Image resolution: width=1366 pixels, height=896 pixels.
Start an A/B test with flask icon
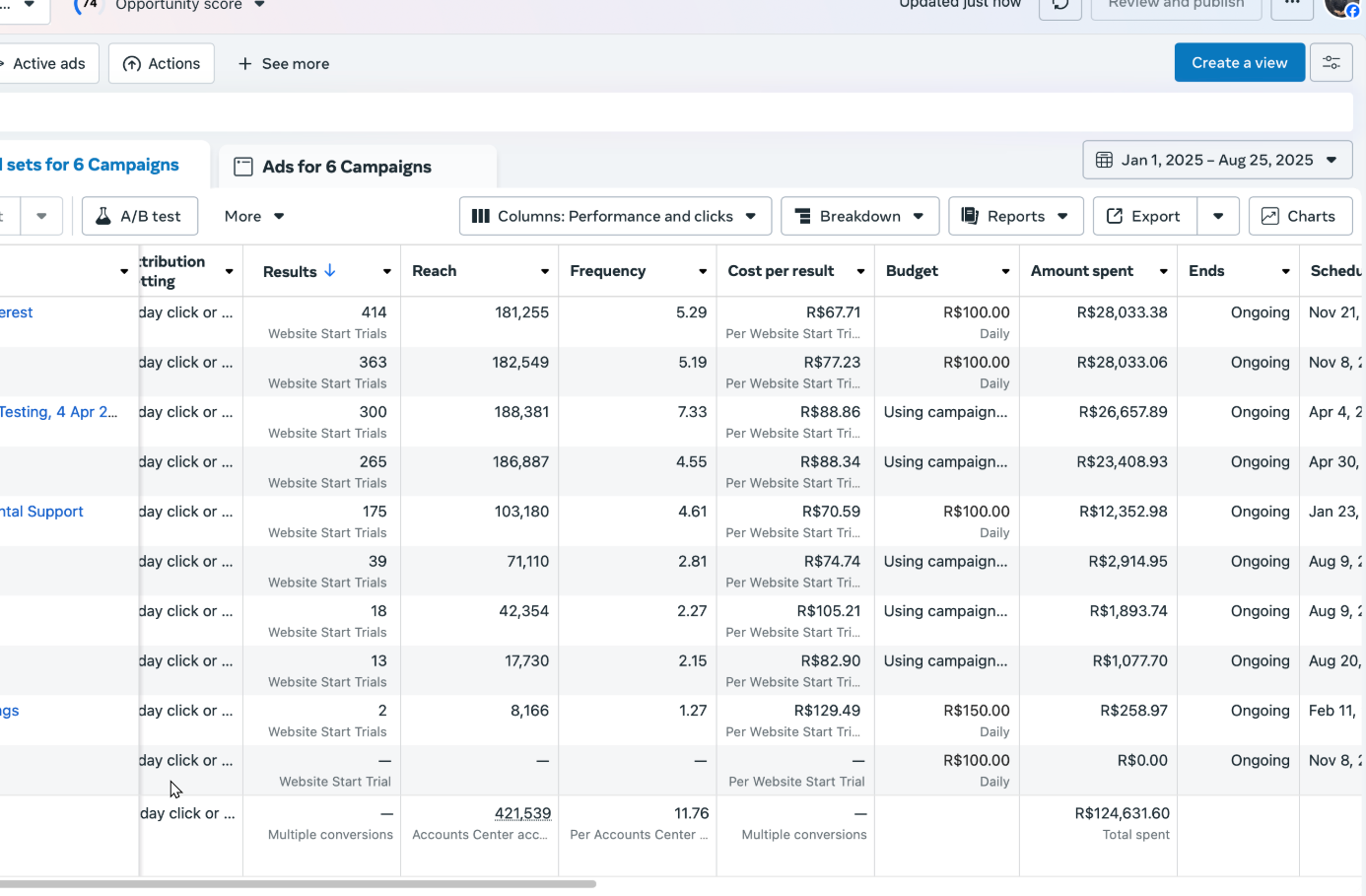pos(139,216)
